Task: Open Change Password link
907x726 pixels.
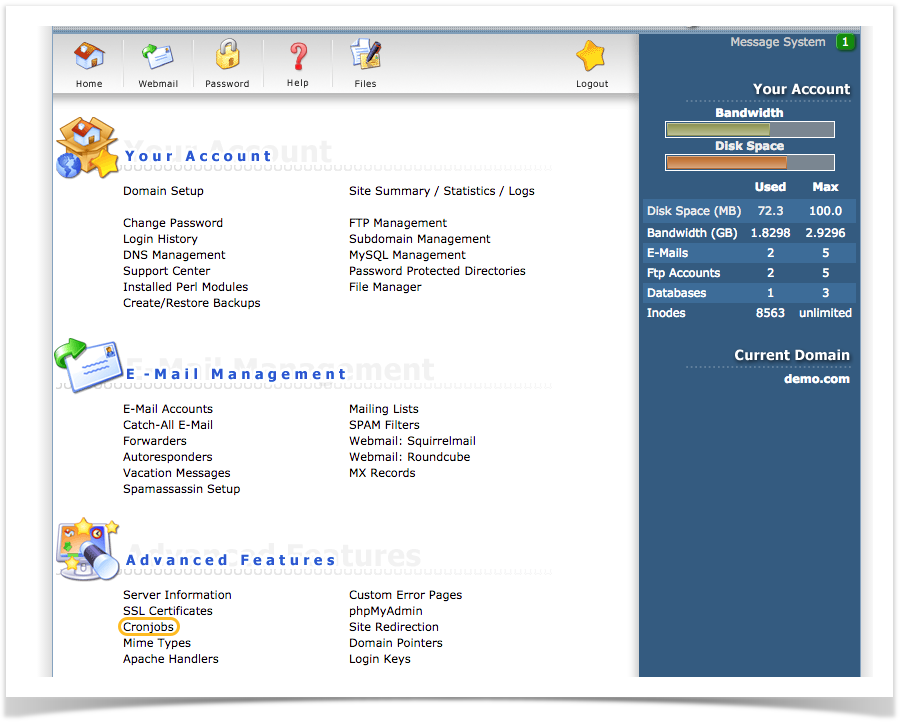Action: tap(173, 223)
